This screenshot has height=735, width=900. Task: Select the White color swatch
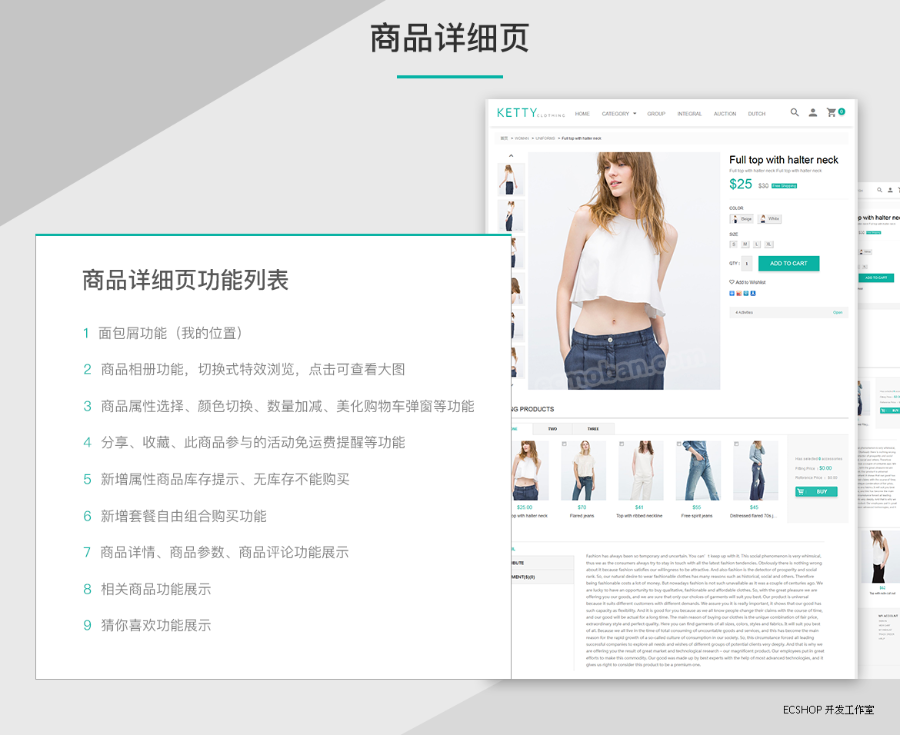[x=770, y=219]
